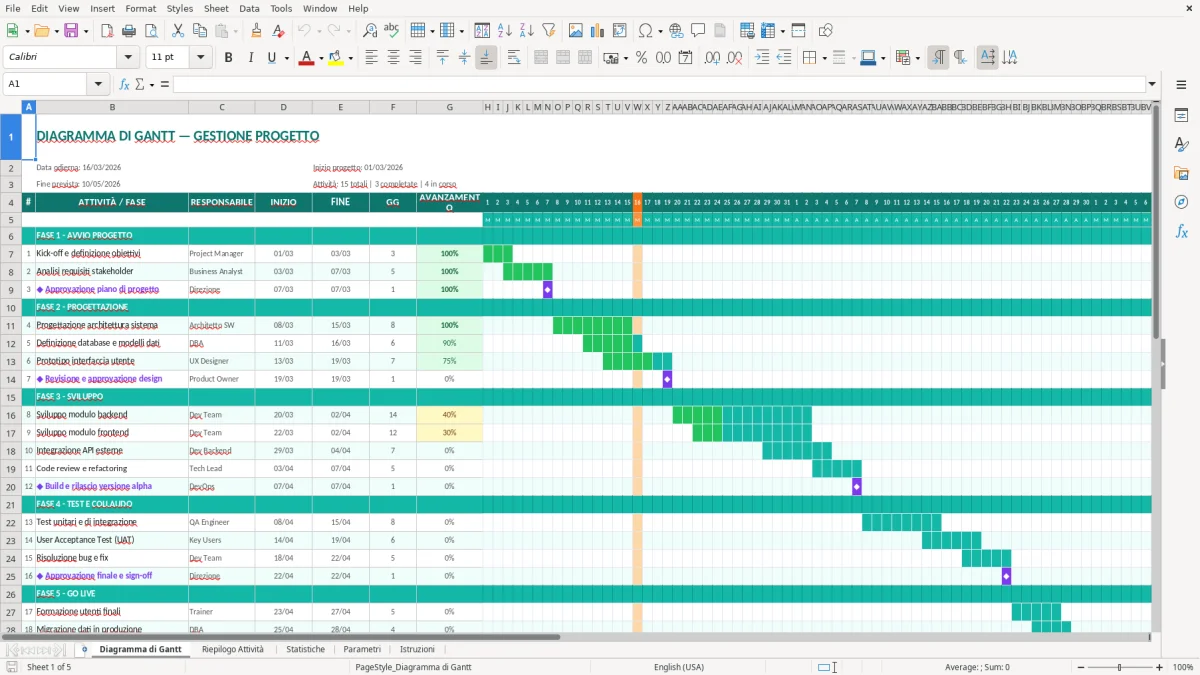Open the font size dropdown

tap(200, 58)
